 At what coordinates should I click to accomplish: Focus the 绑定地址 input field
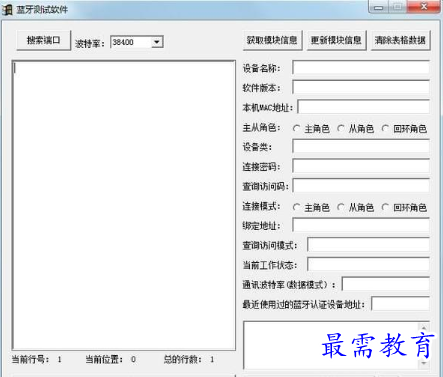(x=361, y=225)
